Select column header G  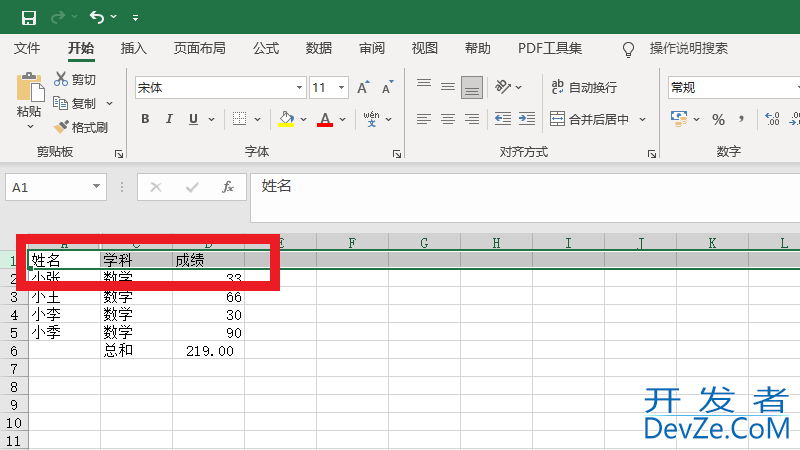pyautogui.click(x=424, y=243)
